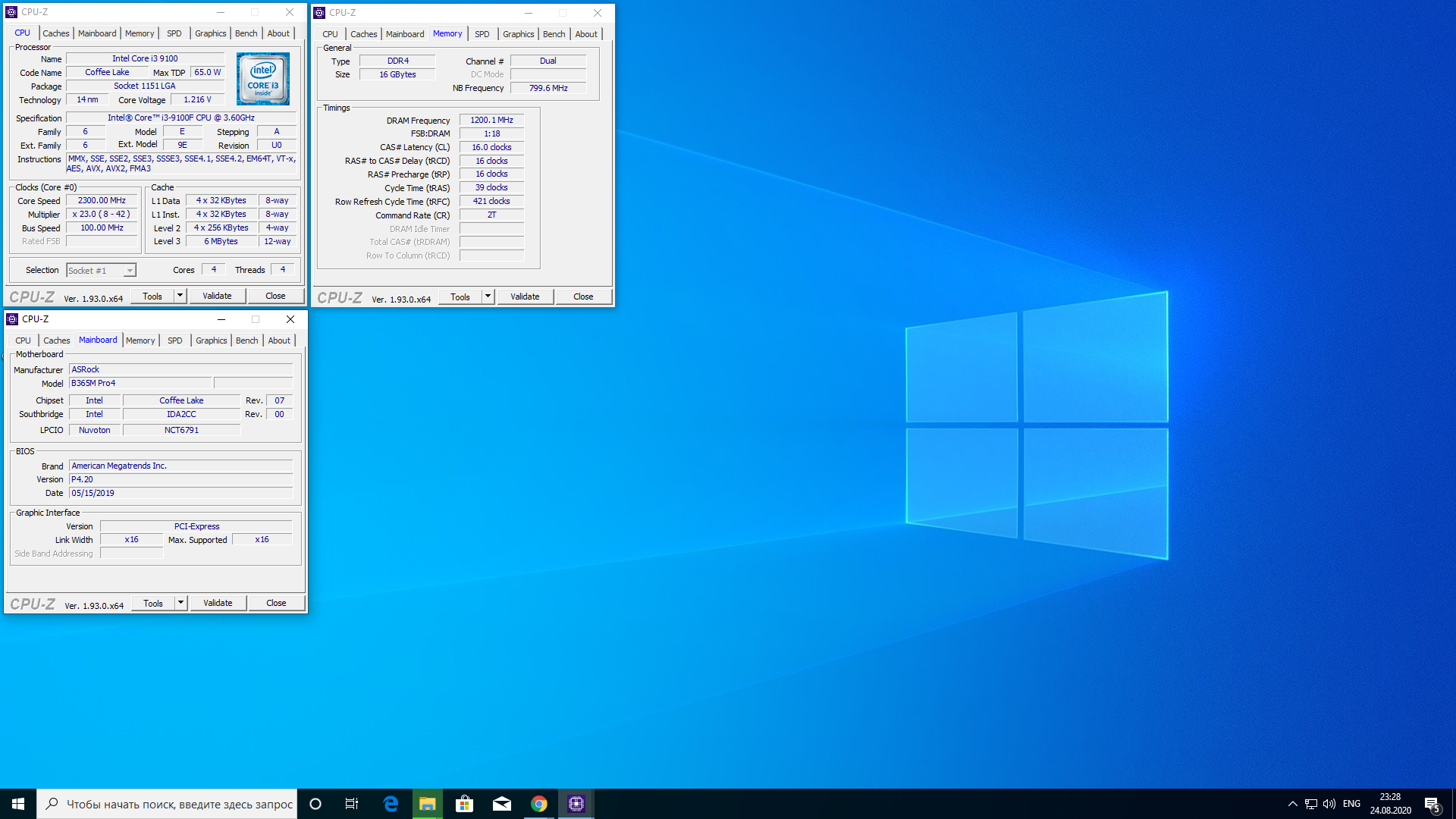This screenshot has width=1456, height=819.
Task: Click CPU-Z title icon in CPU window
Action: point(11,12)
